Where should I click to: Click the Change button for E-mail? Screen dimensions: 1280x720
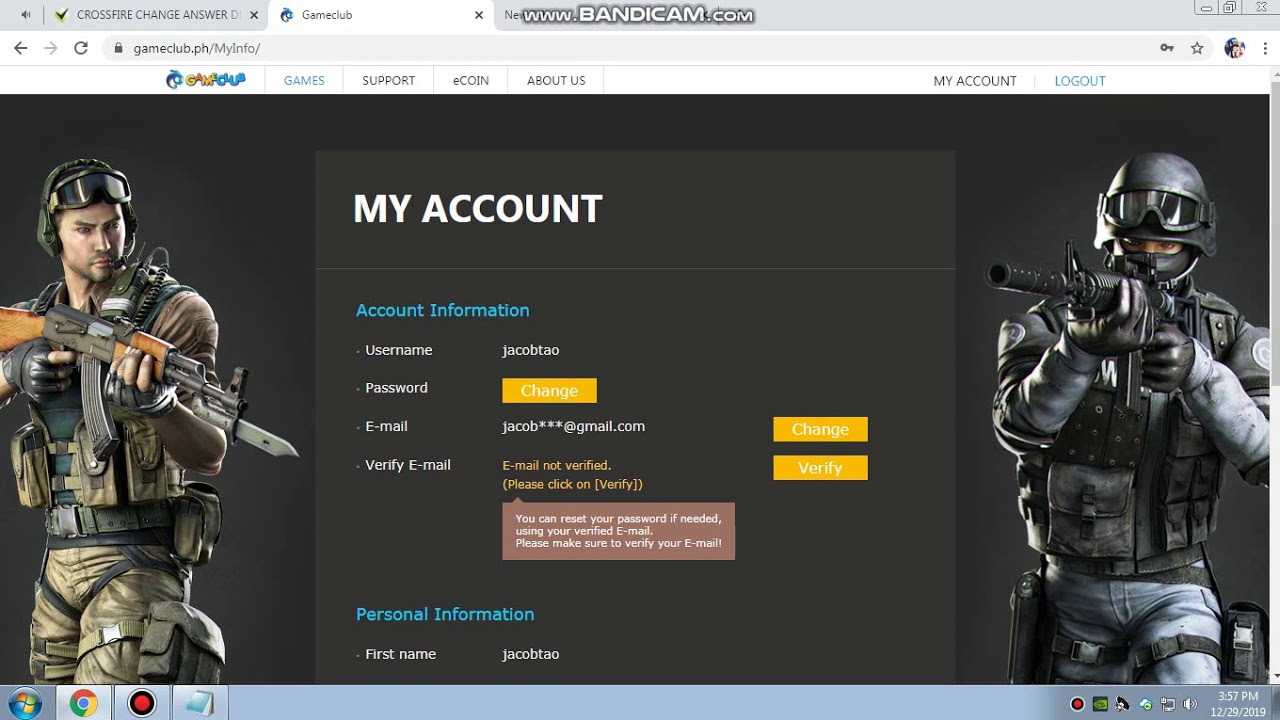tap(820, 429)
